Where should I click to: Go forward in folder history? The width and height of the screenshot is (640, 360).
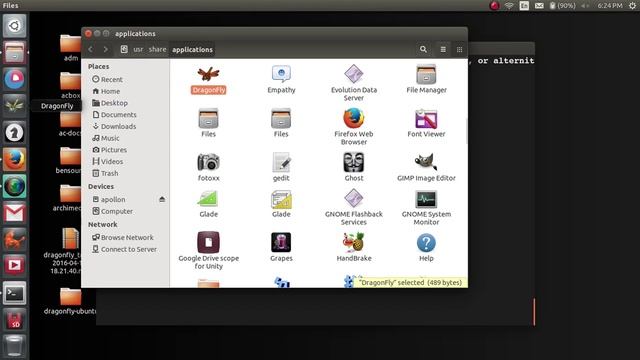coord(106,49)
